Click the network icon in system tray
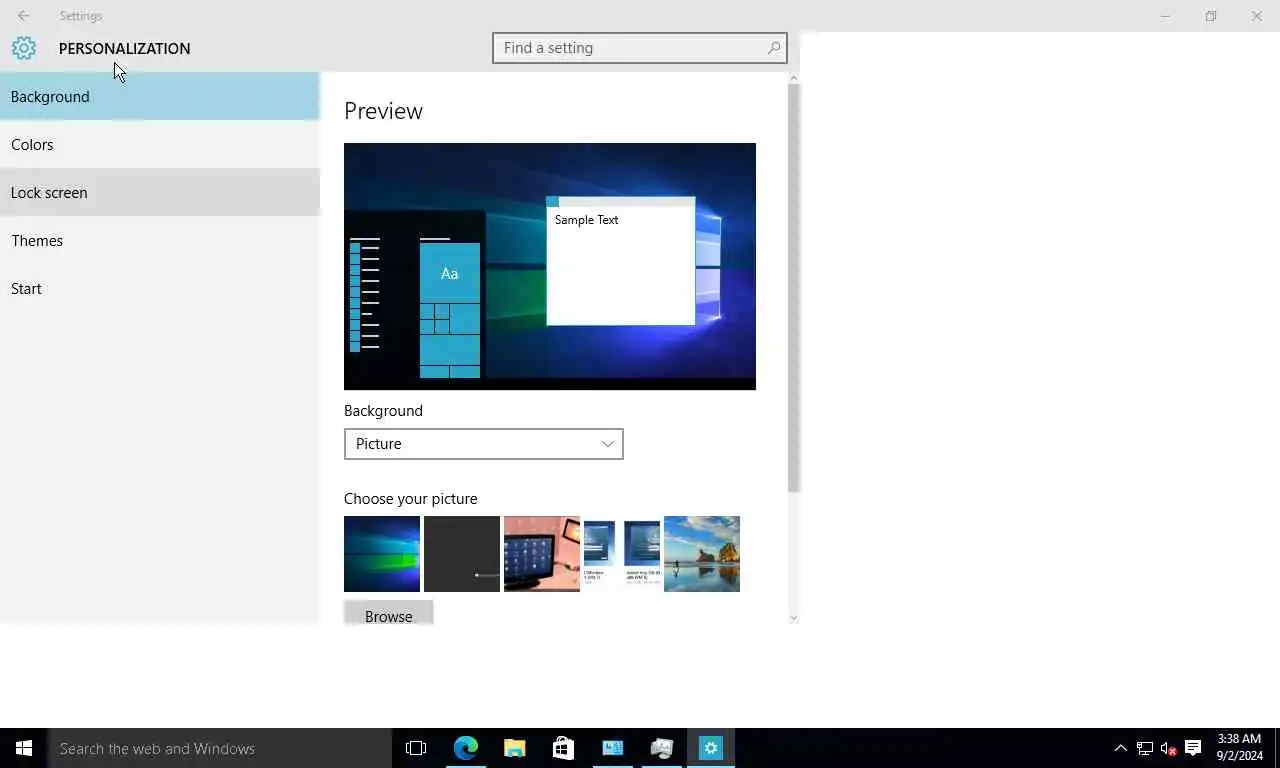This screenshot has height=768, width=1280. coord(1145,748)
